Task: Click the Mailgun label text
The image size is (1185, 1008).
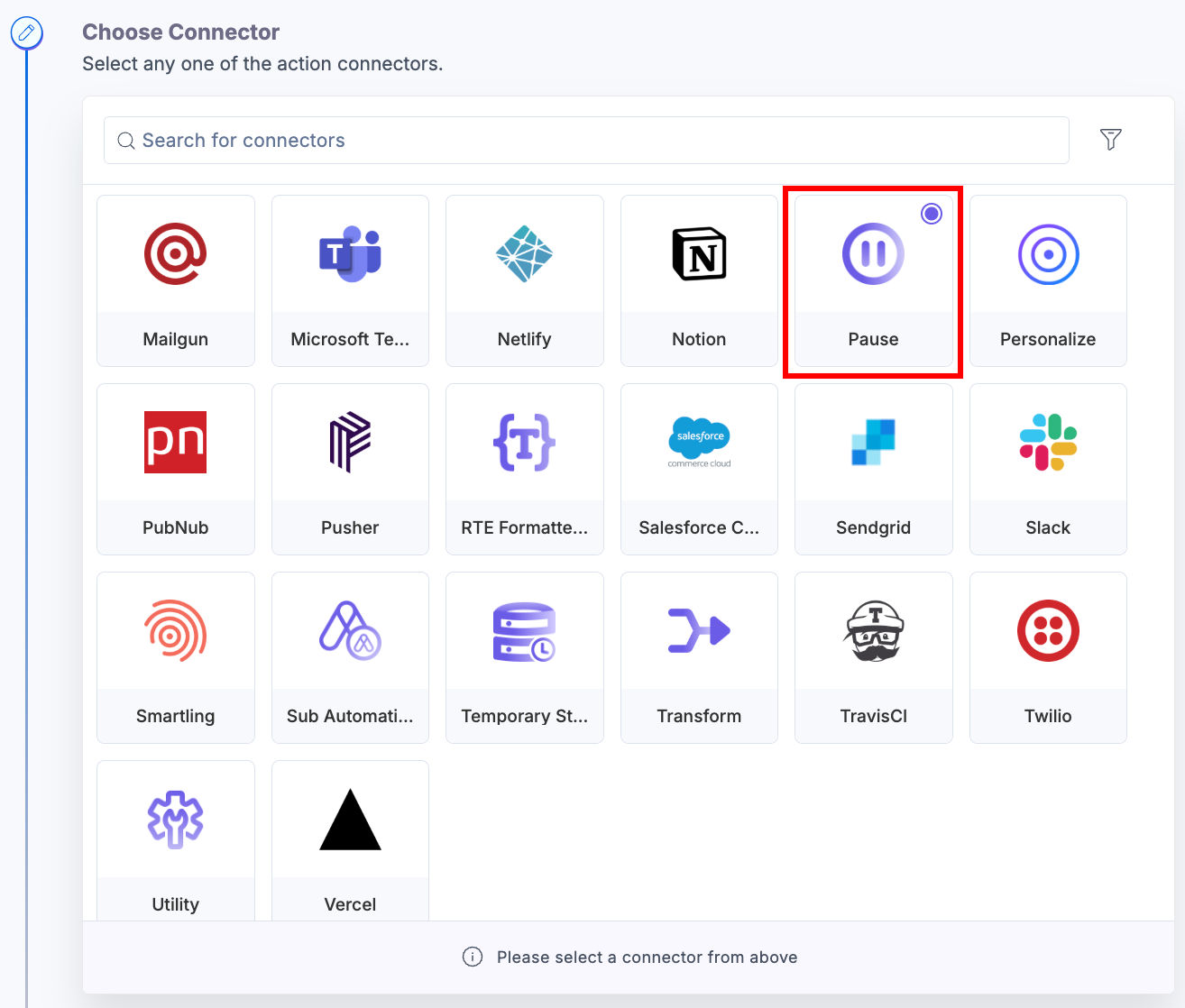Action: 175,339
